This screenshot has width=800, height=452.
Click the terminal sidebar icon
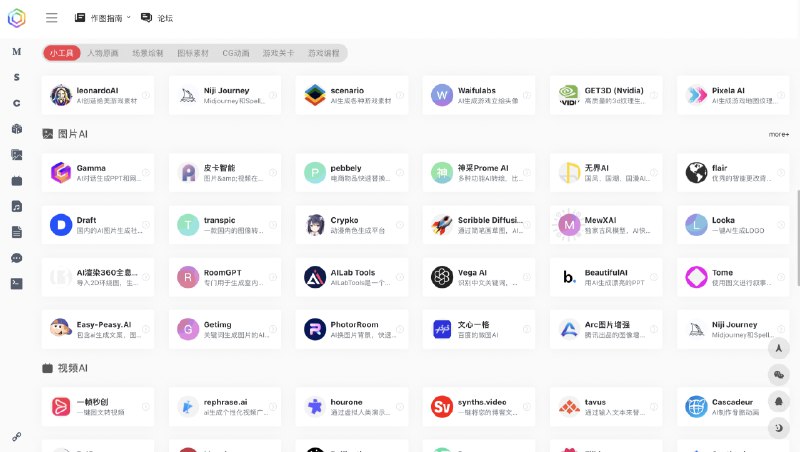click(17, 284)
